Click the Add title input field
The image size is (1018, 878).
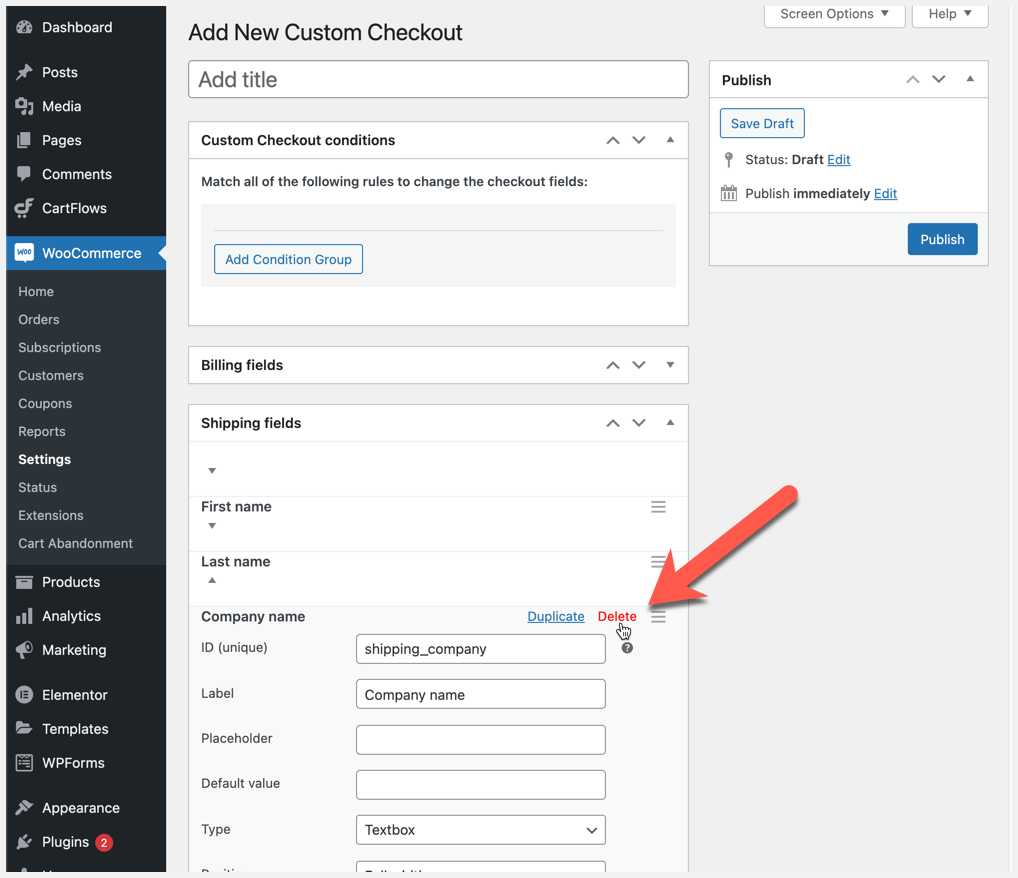click(438, 80)
